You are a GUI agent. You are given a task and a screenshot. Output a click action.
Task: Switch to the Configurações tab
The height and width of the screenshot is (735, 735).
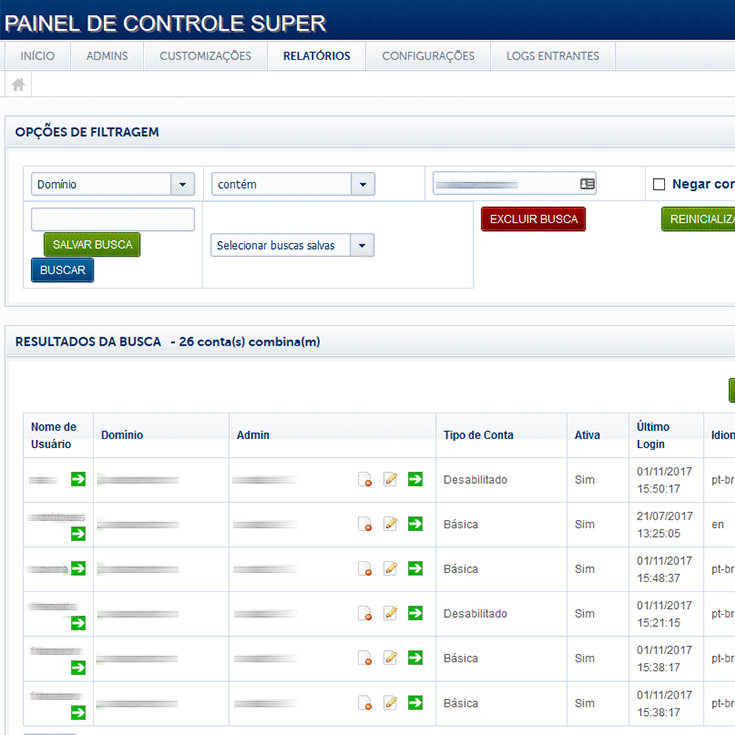[428, 56]
